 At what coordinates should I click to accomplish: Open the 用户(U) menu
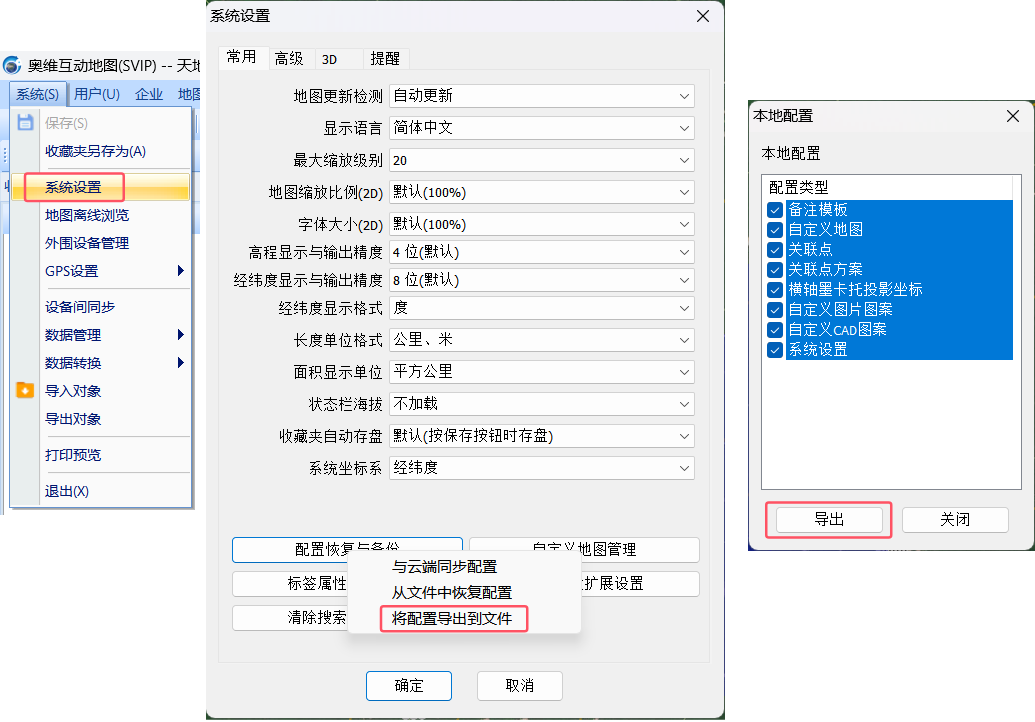coord(97,94)
